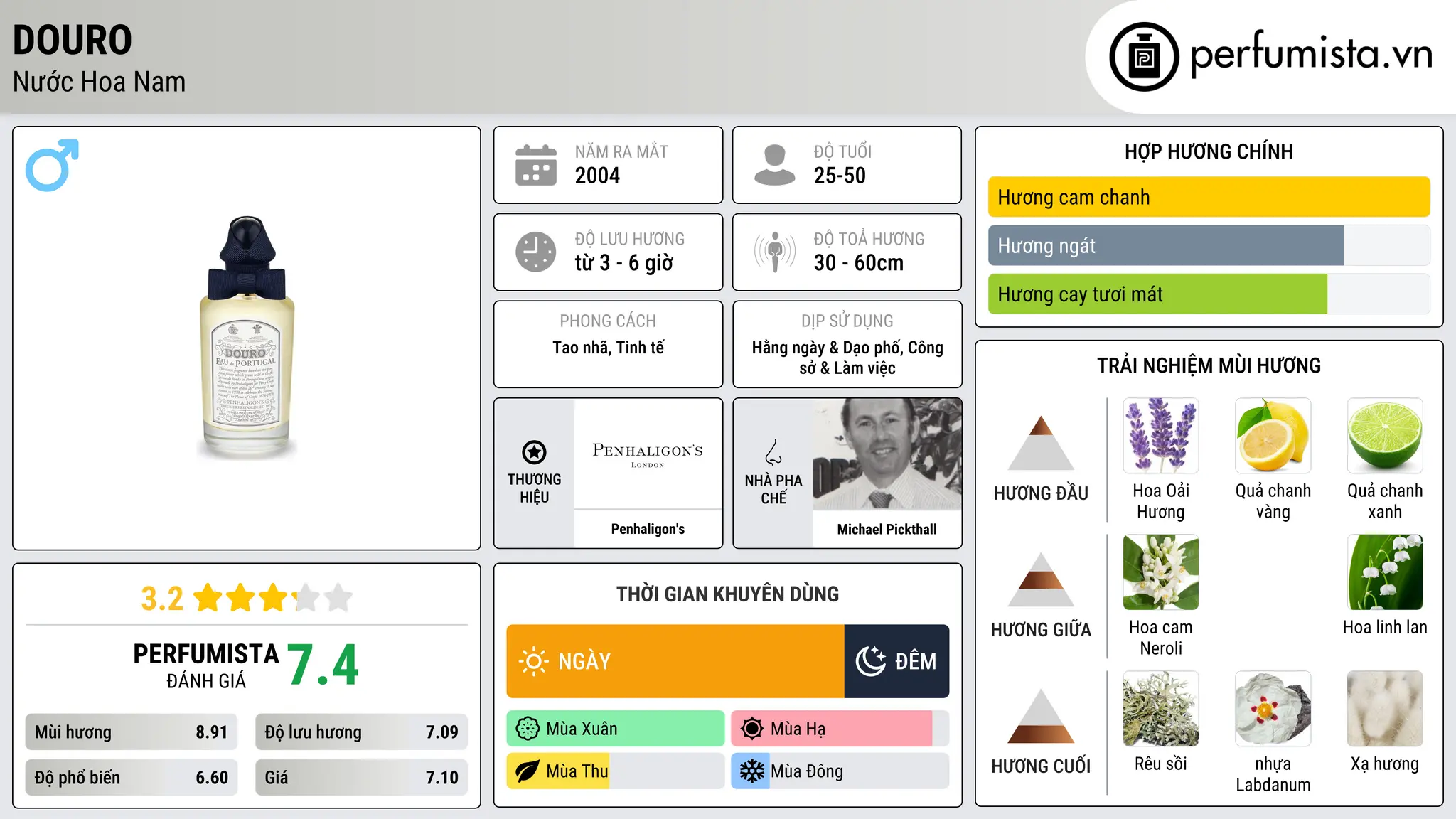
Task: Click the Nước Hoa Nam subtitle
Action: [x=99, y=82]
